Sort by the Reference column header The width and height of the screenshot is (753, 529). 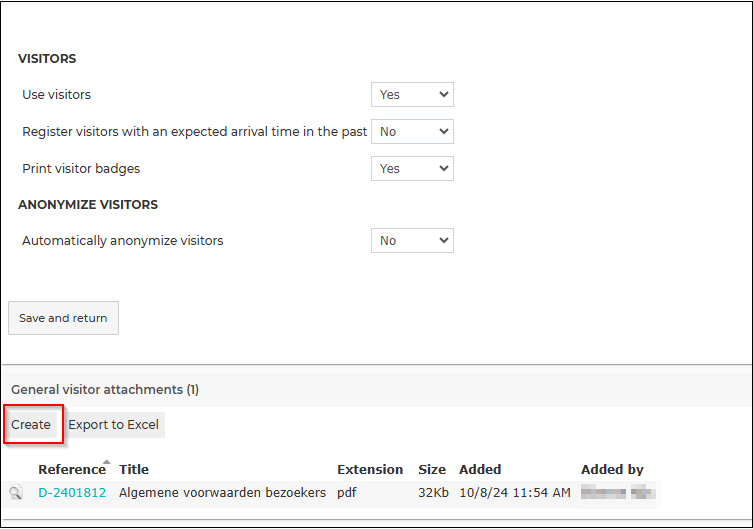click(x=72, y=469)
